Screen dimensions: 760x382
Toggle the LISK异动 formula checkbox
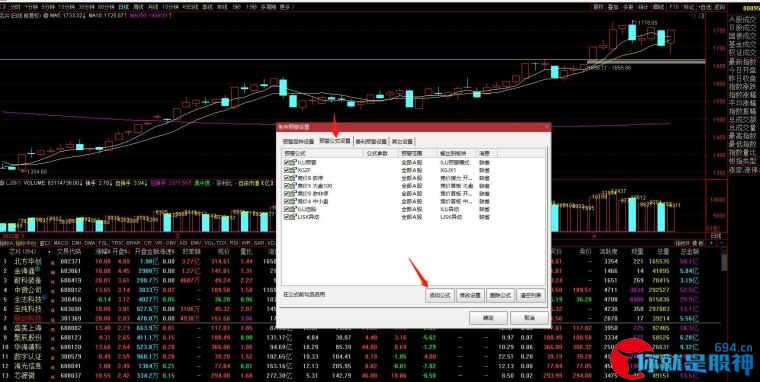287,217
